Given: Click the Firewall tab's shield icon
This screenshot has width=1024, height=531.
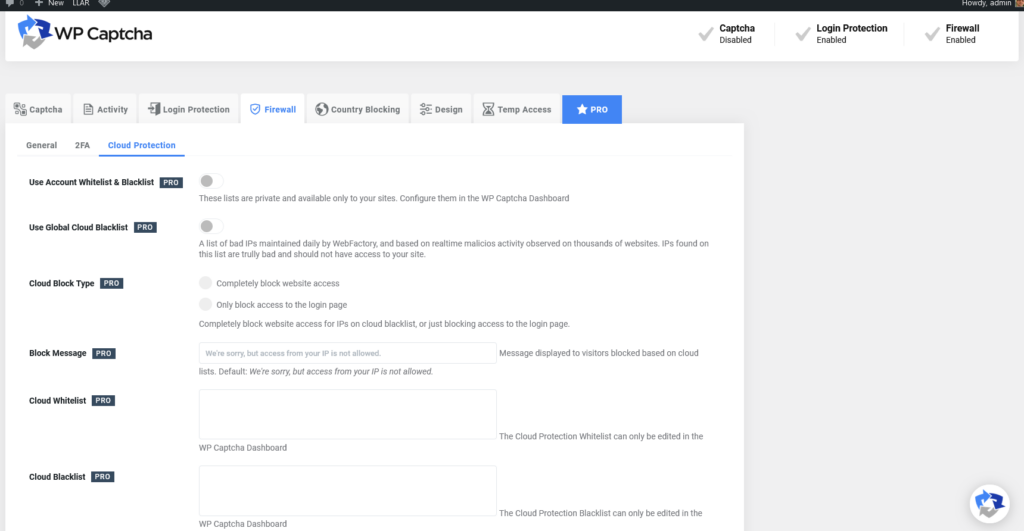Looking at the screenshot, I should pyautogui.click(x=255, y=109).
